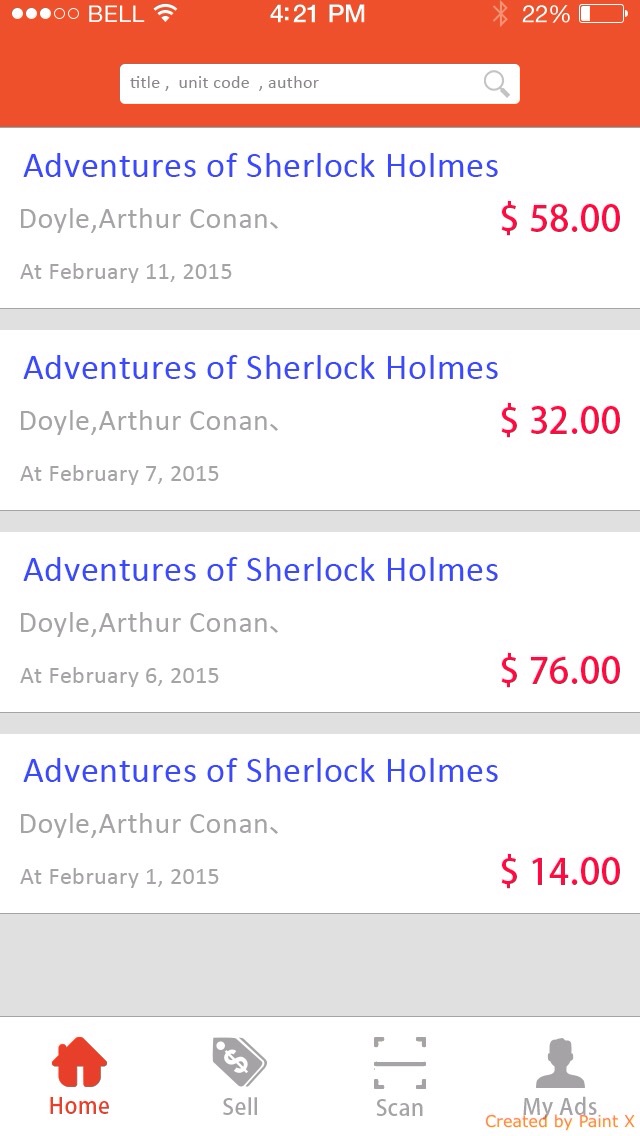Tap the 4:21 PM status bar clock
Screen dimensions: 640x1136
tap(317, 14)
